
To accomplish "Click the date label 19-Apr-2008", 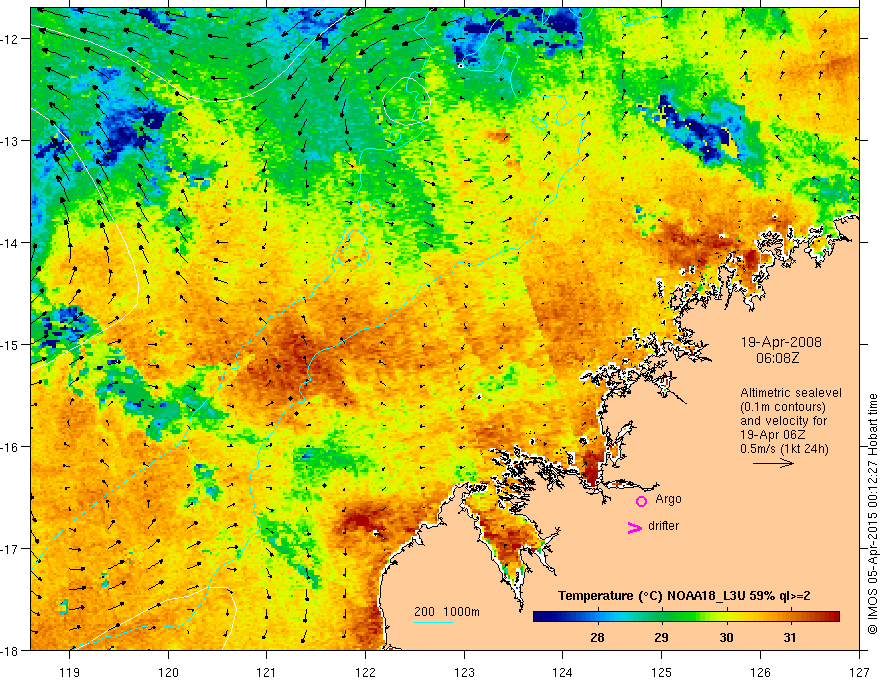I will click(x=781, y=342).
